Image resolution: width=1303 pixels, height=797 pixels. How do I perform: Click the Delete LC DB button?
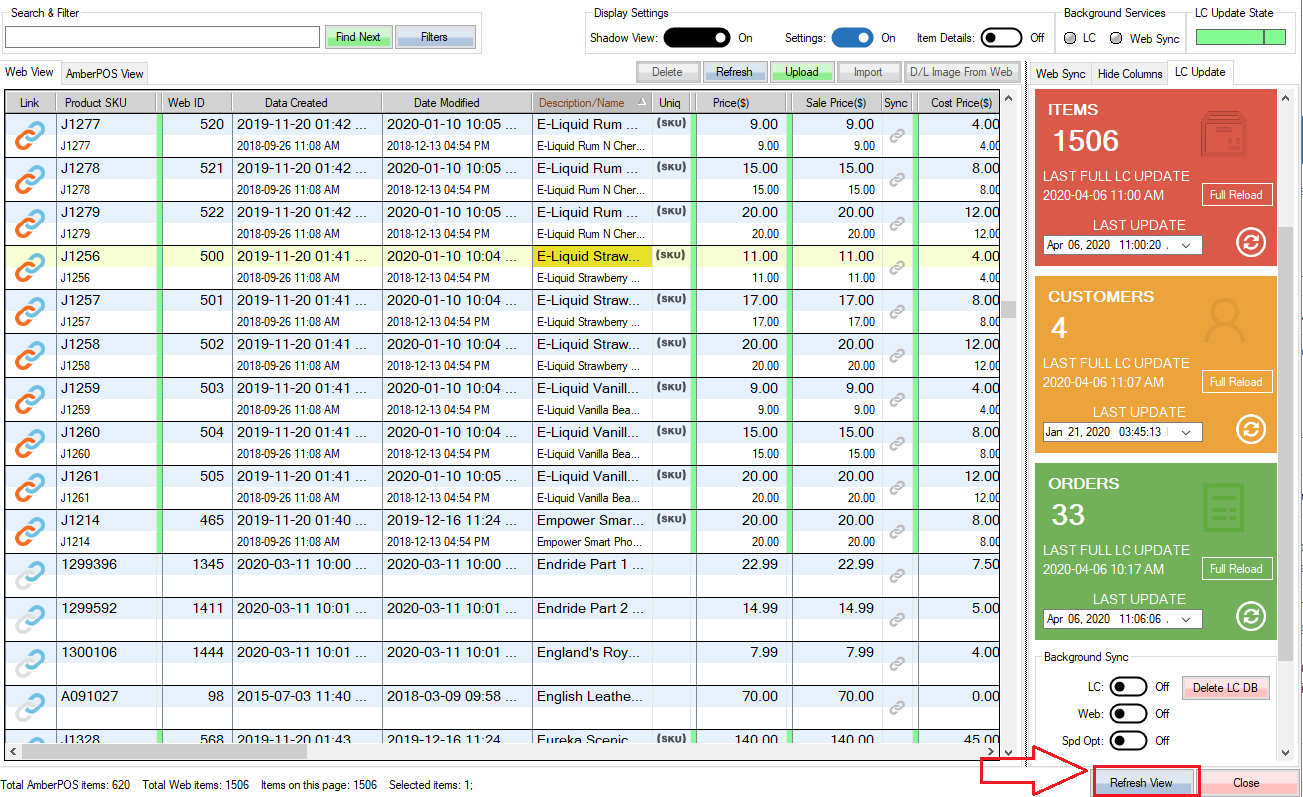(1225, 688)
